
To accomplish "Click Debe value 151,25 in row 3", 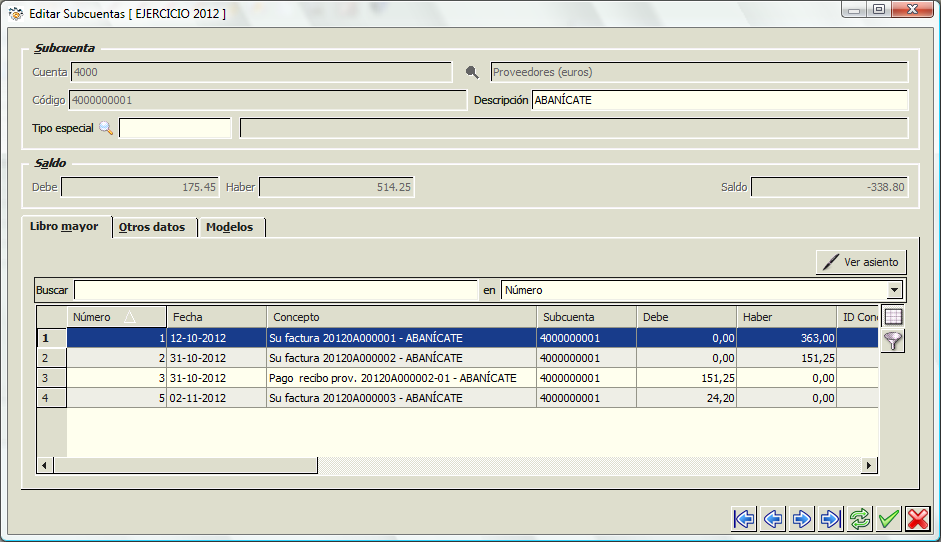I will point(687,378).
